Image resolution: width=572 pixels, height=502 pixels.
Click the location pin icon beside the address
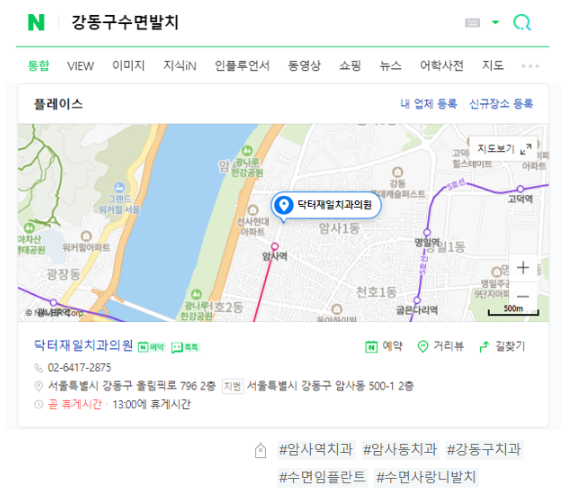click(x=38, y=386)
